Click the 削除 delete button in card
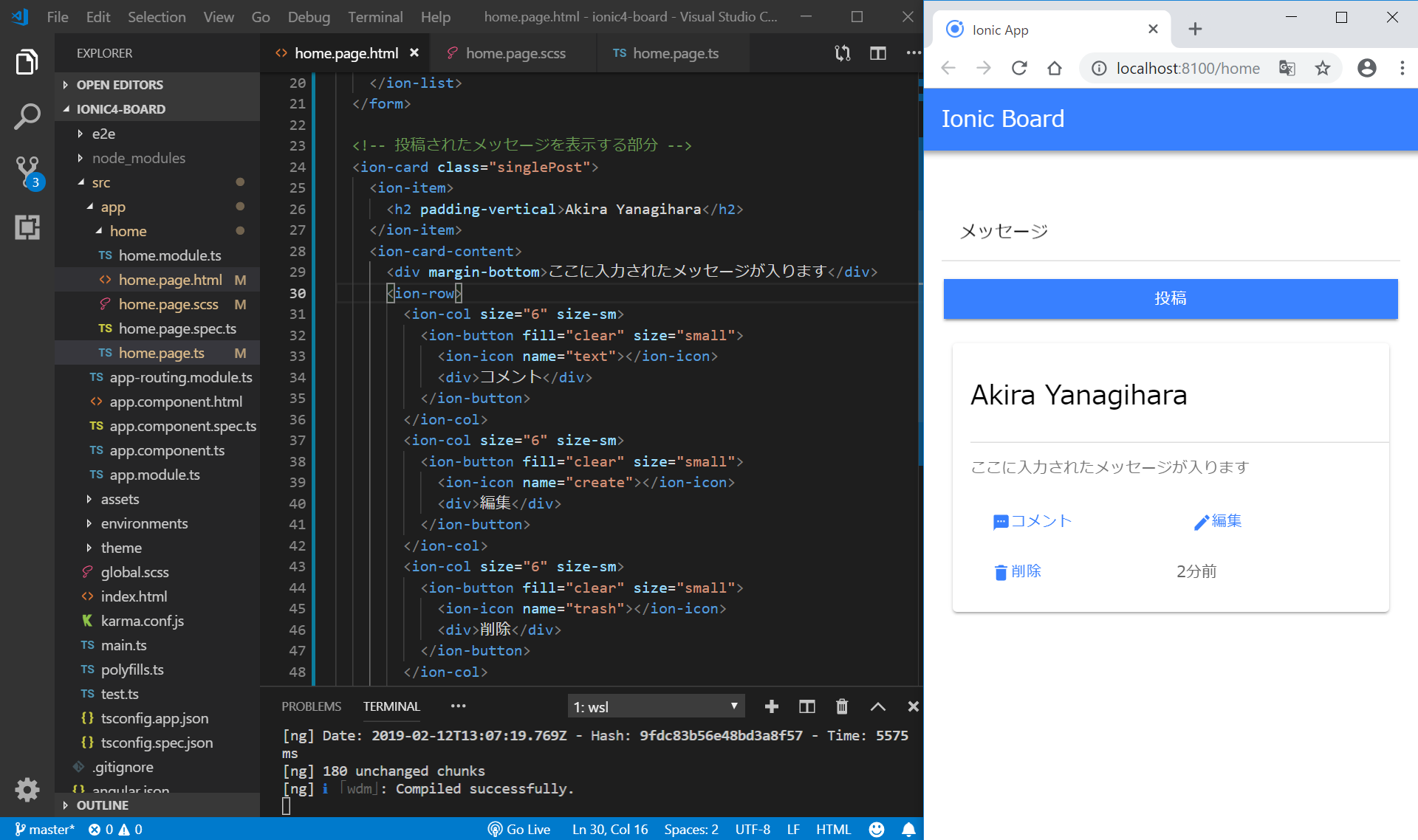 (x=1018, y=571)
